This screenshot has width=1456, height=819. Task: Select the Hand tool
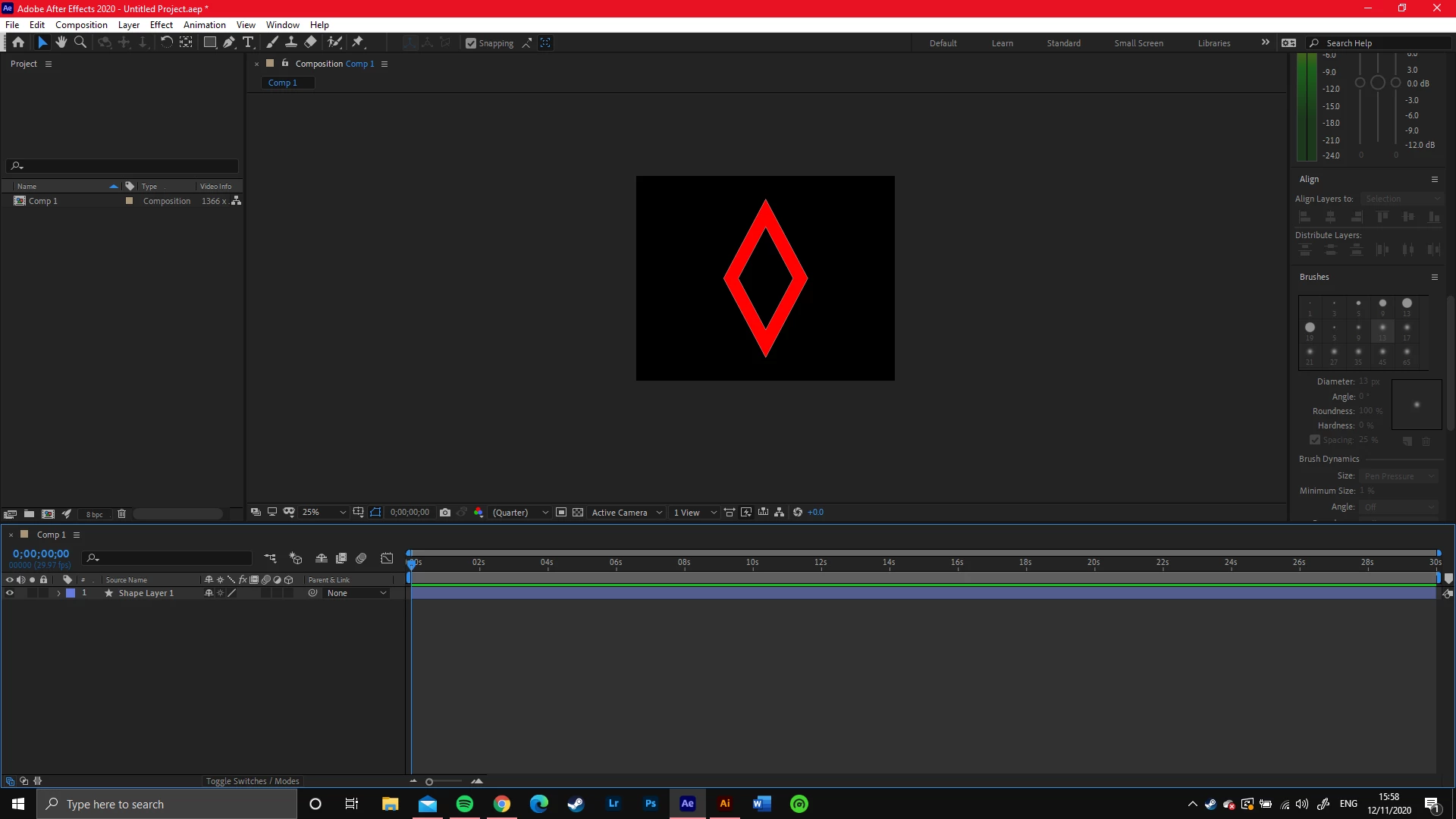pos(61,42)
